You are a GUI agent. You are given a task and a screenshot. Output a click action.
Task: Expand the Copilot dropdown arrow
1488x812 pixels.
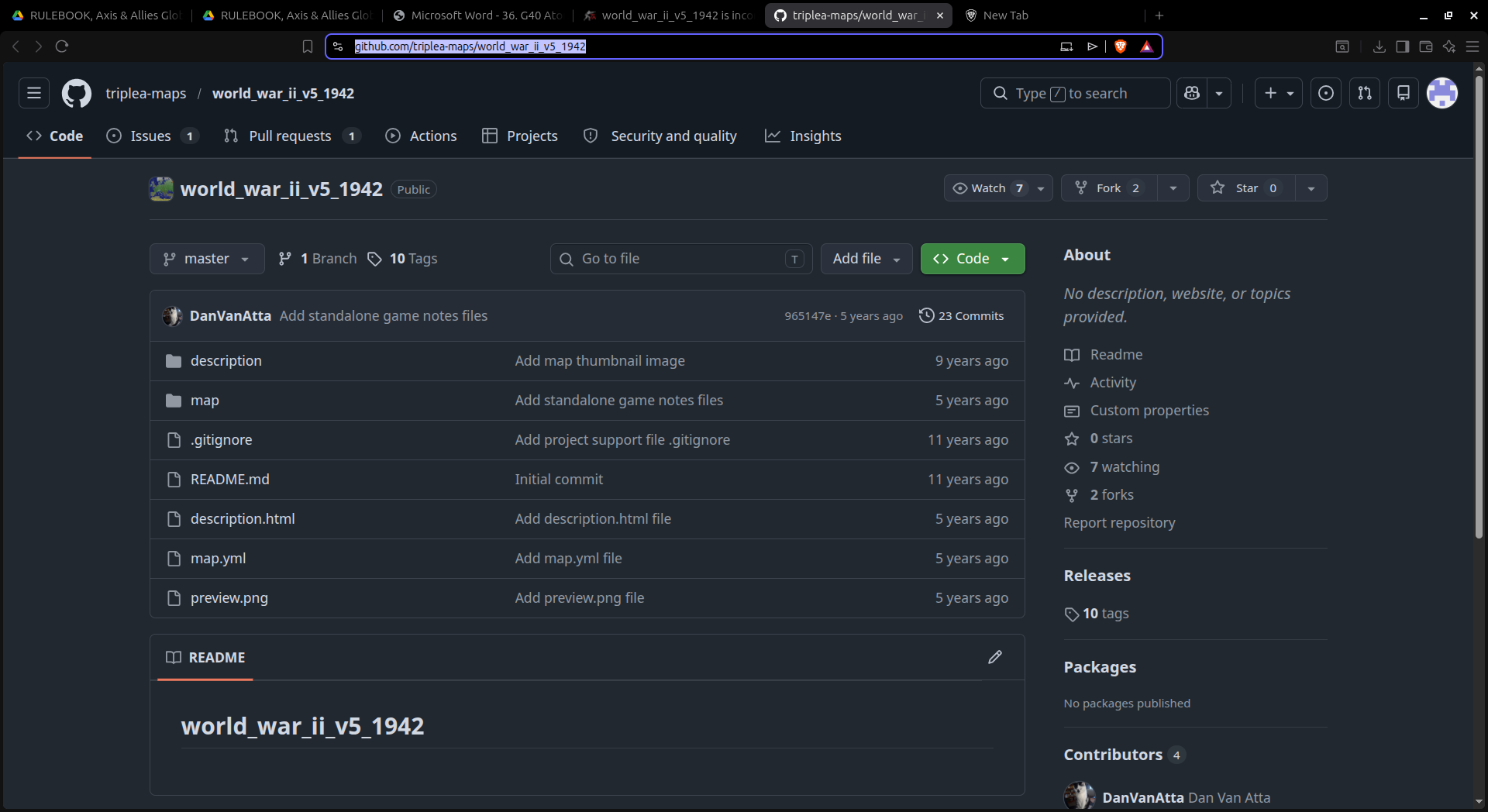[x=1219, y=93]
